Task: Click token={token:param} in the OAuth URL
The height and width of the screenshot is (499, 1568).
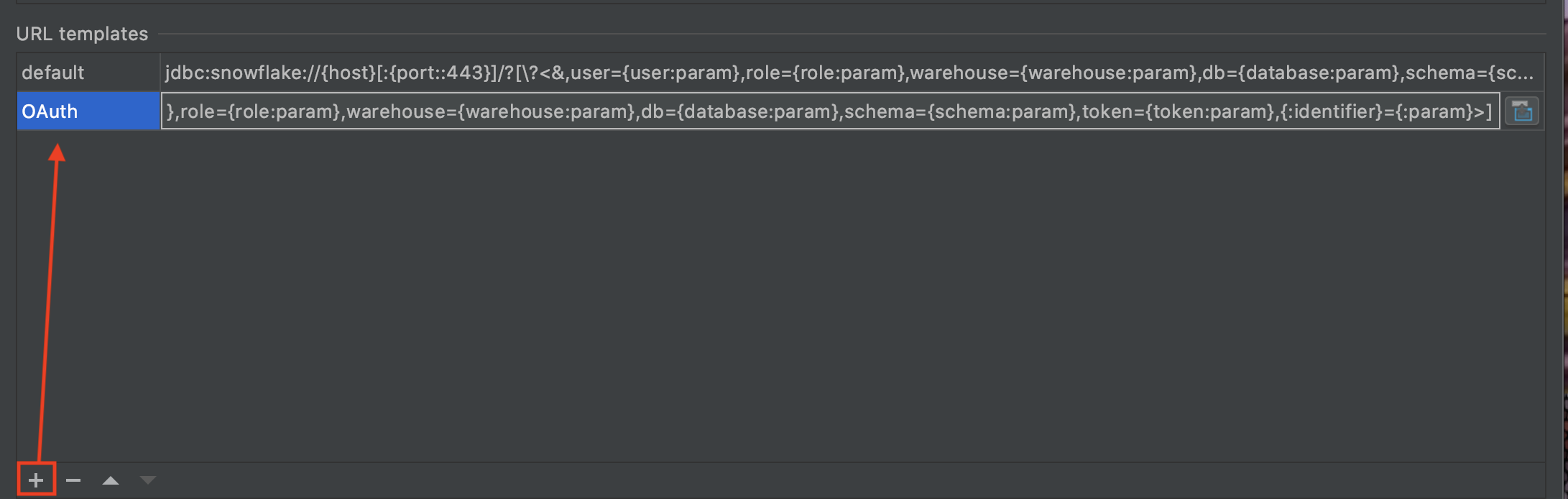Action: pyautogui.click(x=1178, y=111)
